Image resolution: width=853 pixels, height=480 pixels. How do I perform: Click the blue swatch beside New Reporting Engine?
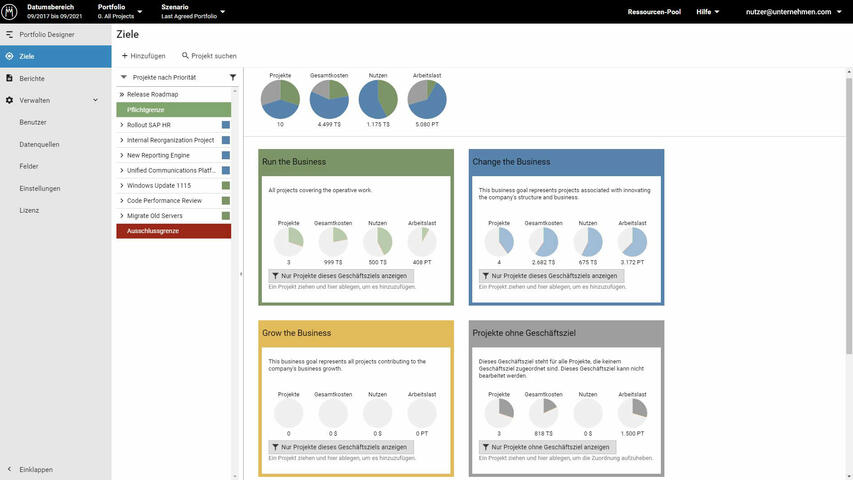coord(226,156)
